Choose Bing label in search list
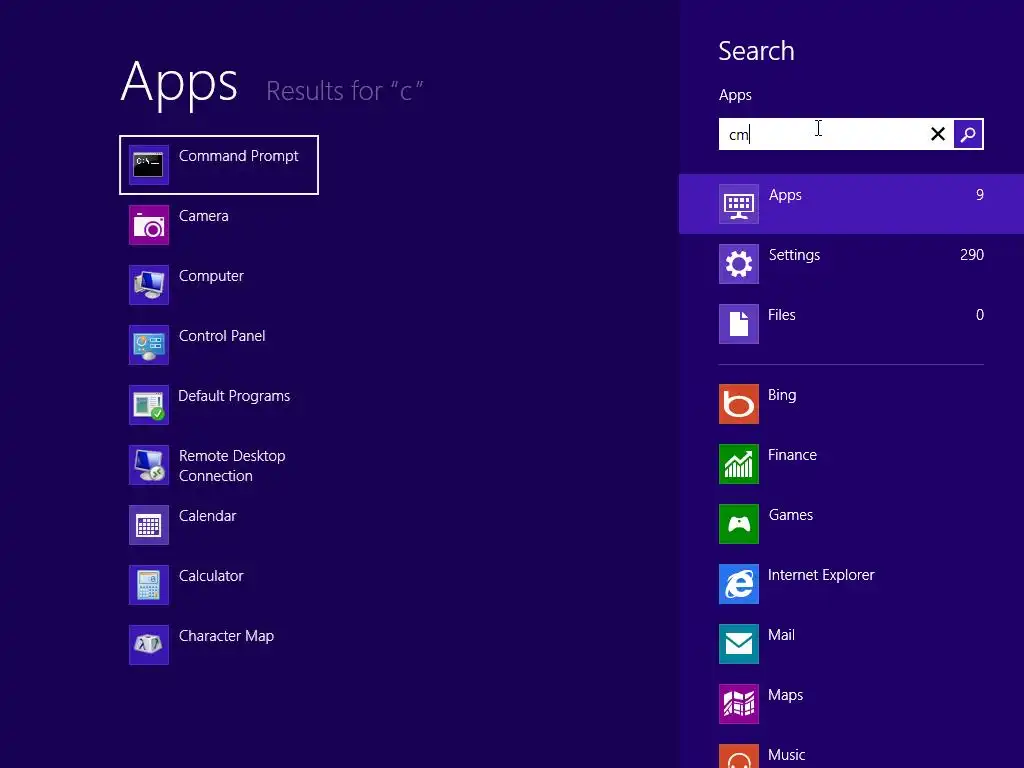This screenshot has height=768, width=1024. [782, 395]
